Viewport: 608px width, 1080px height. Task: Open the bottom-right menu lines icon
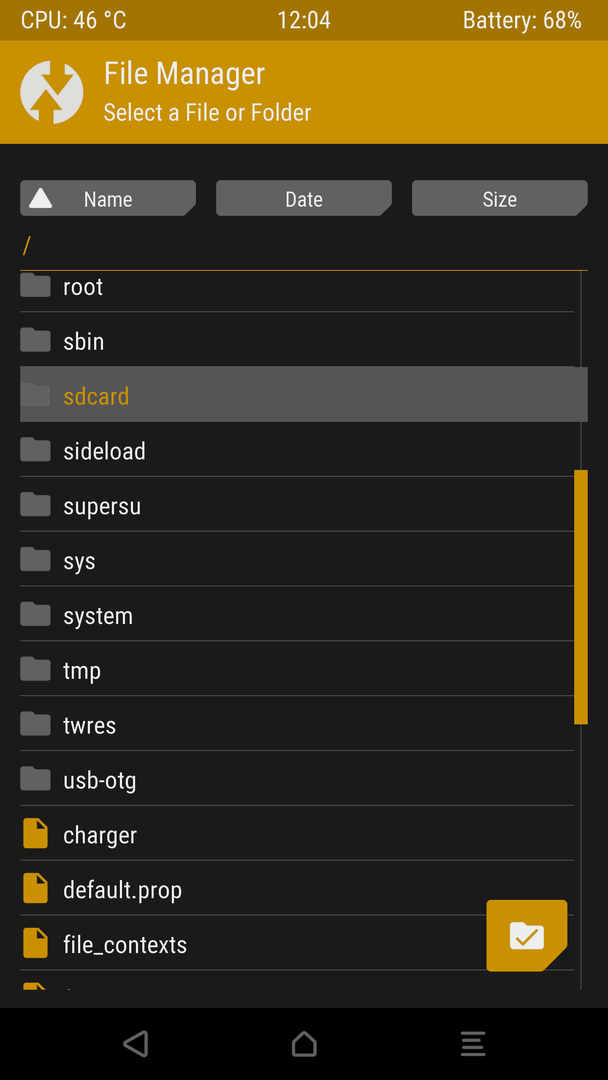[473, 1044]
